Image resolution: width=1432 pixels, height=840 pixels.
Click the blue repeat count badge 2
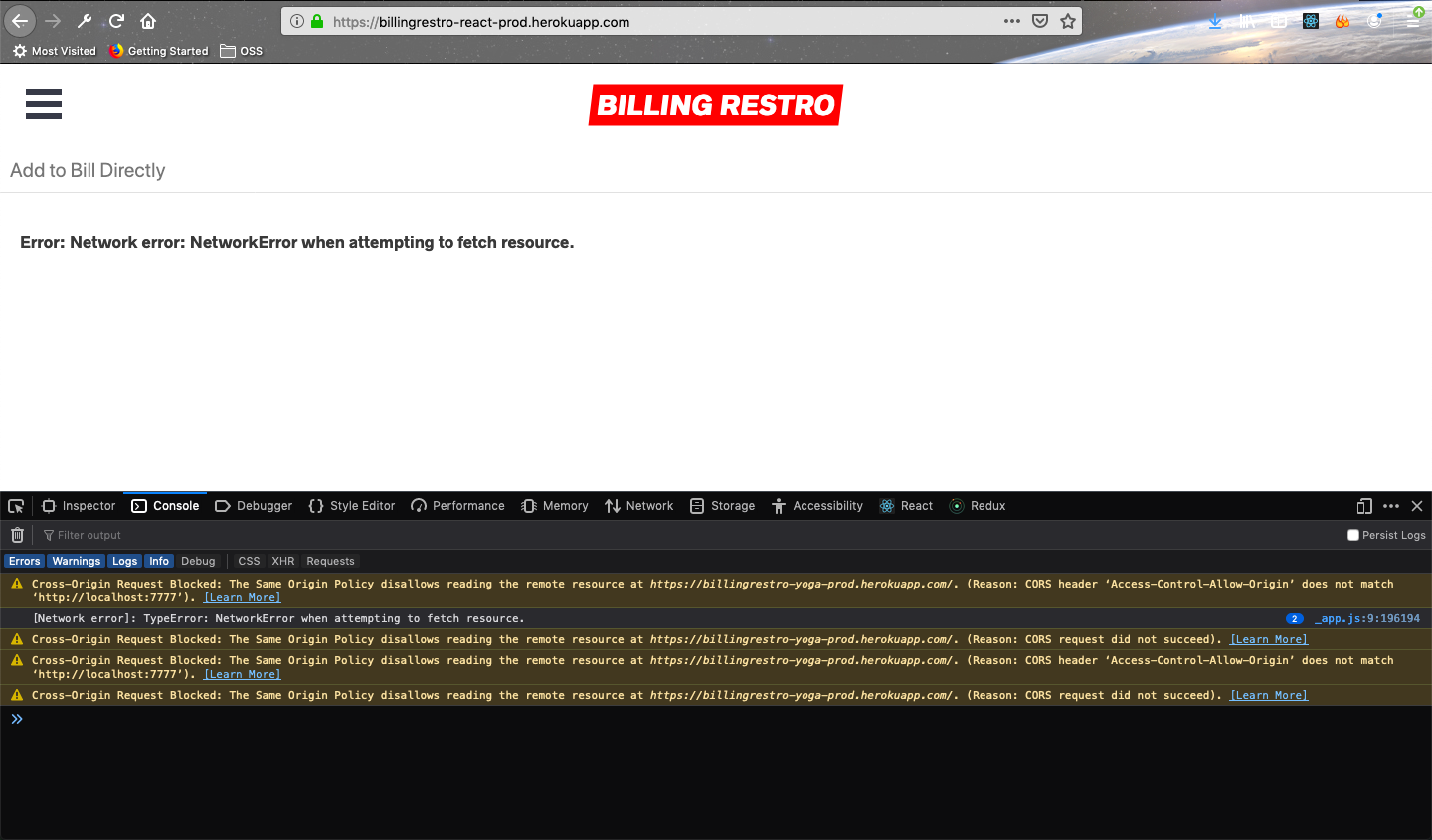[x=1295, y=618]
